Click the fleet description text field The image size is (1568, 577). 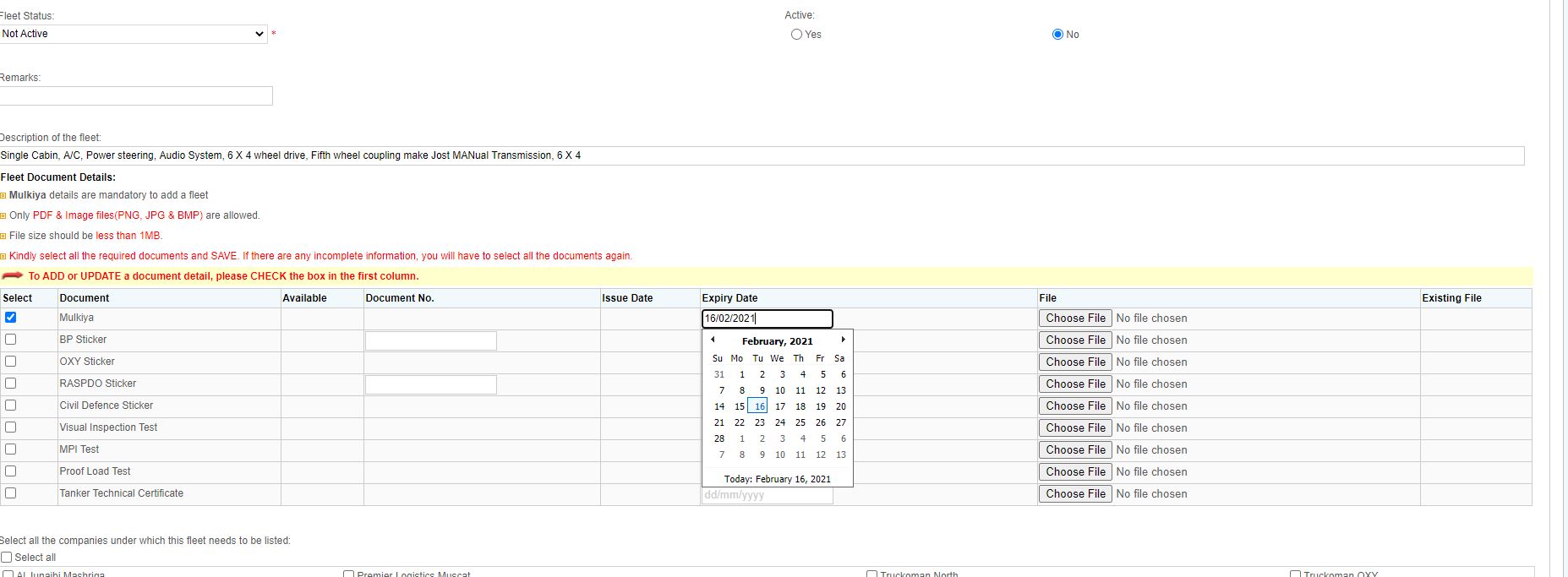(x=761, y=155)
